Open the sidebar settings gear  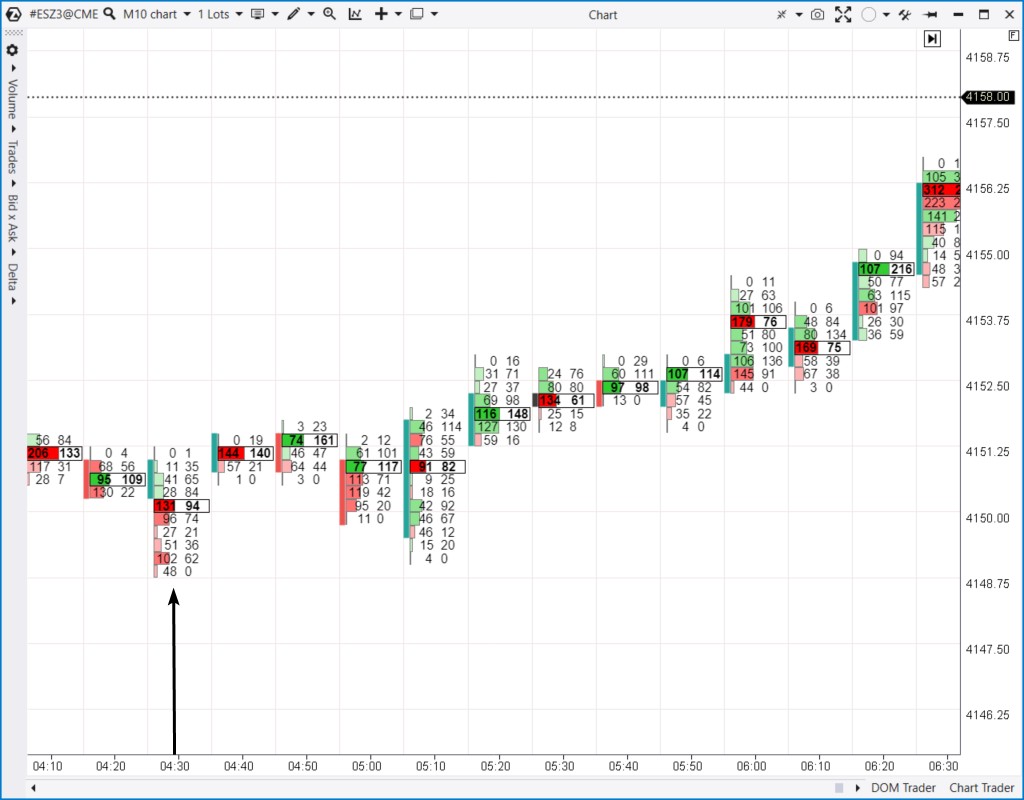click(x=12, y=50)
